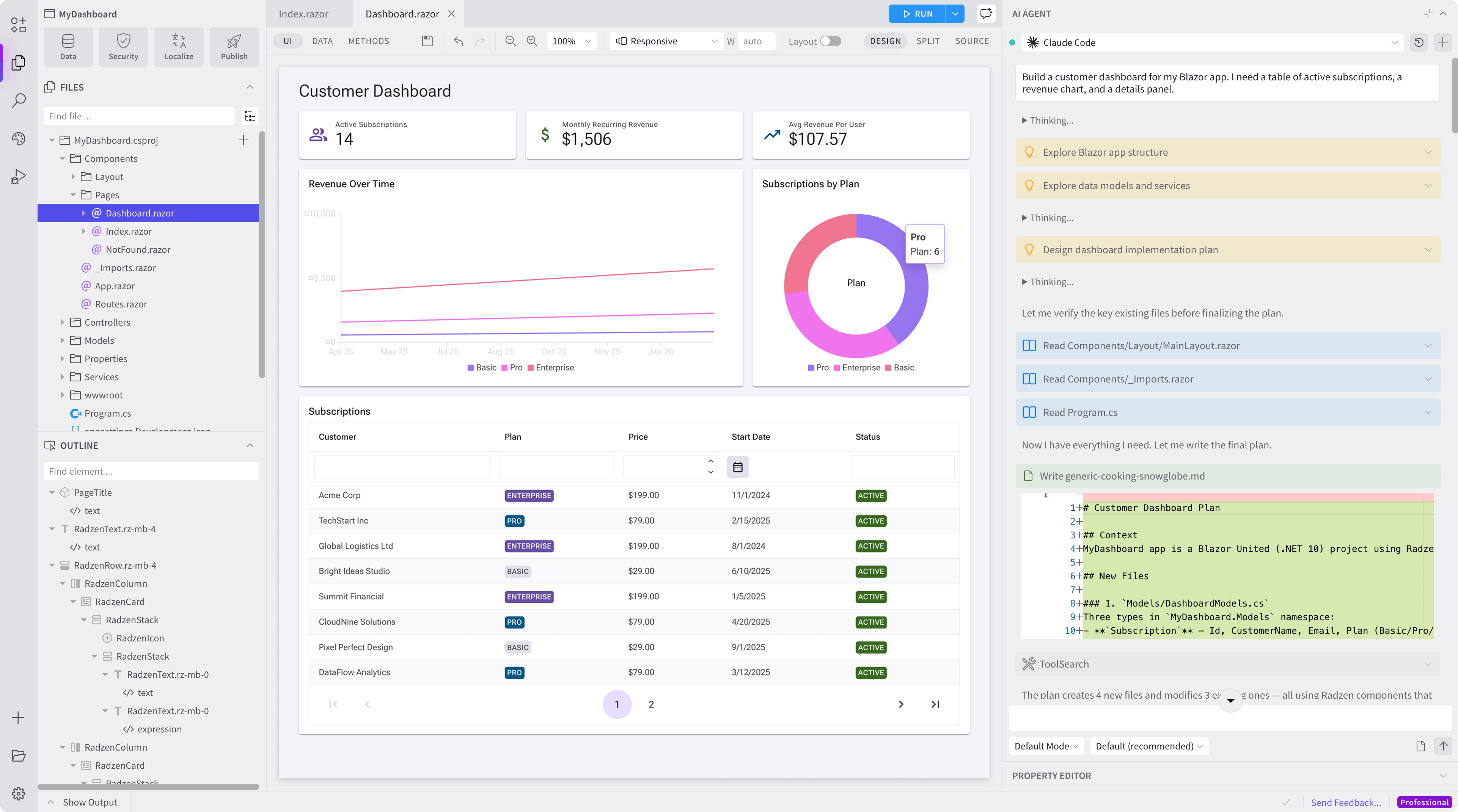
Task: Click the RUN button
Action: coord(917,14)
